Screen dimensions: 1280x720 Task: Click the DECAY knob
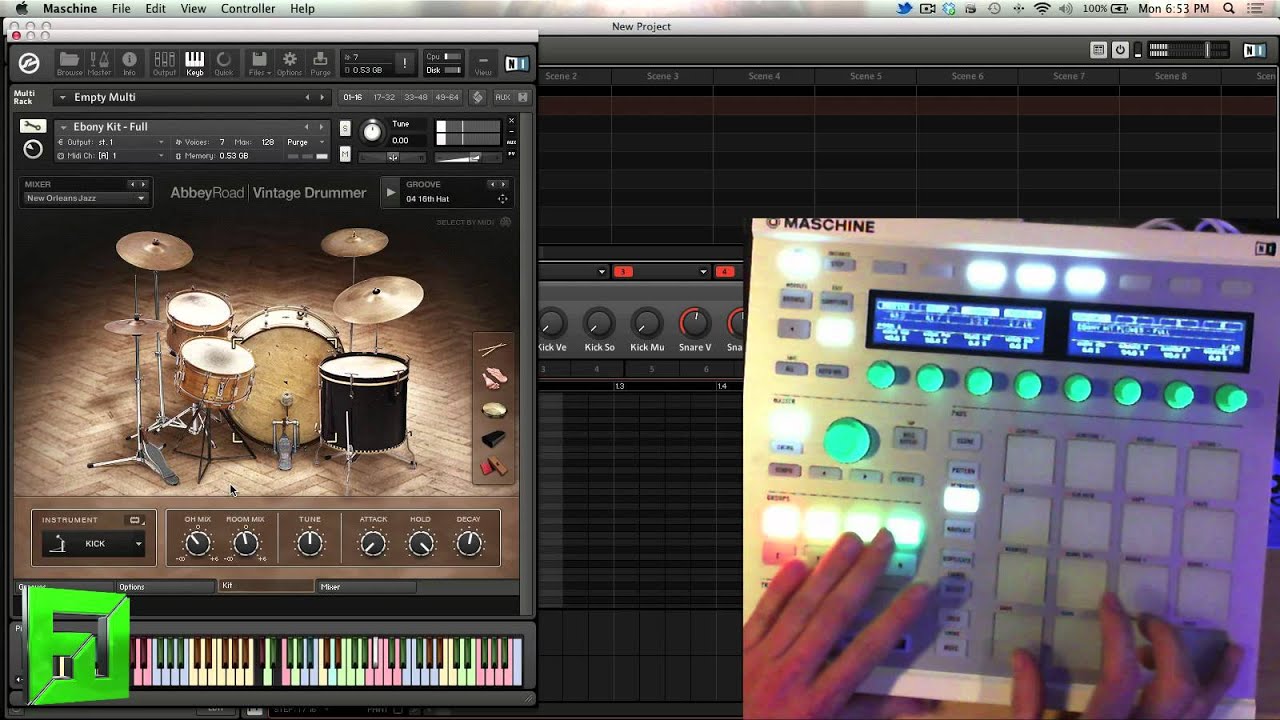point(468,543)
